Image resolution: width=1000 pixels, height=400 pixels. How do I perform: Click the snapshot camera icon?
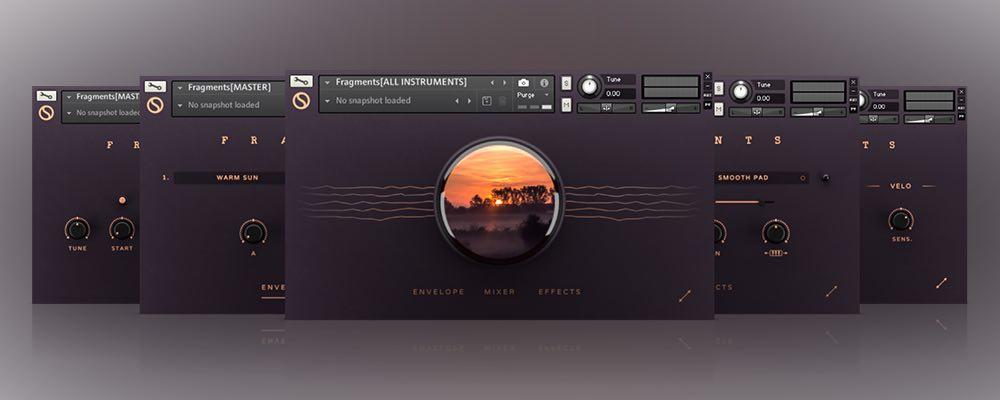(x=523, y=82)
